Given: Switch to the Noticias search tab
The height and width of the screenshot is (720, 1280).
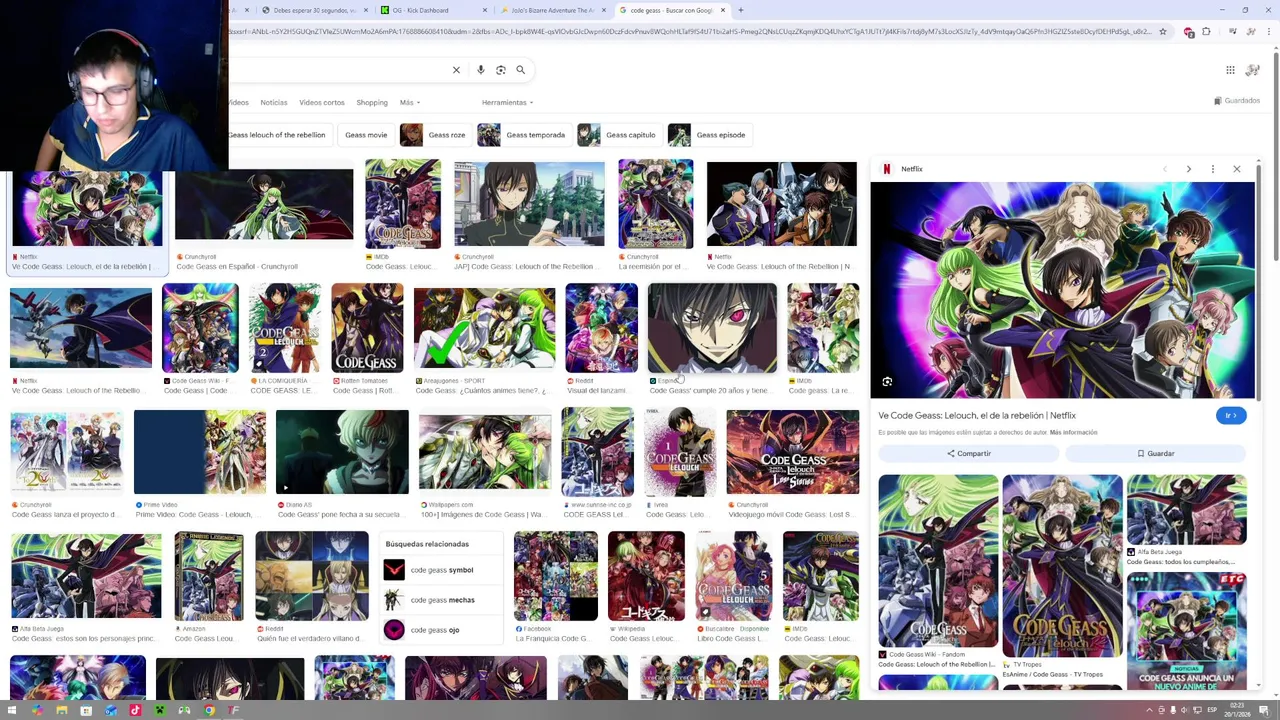Looking at the screenshot, I should click(x=273, y=102).
